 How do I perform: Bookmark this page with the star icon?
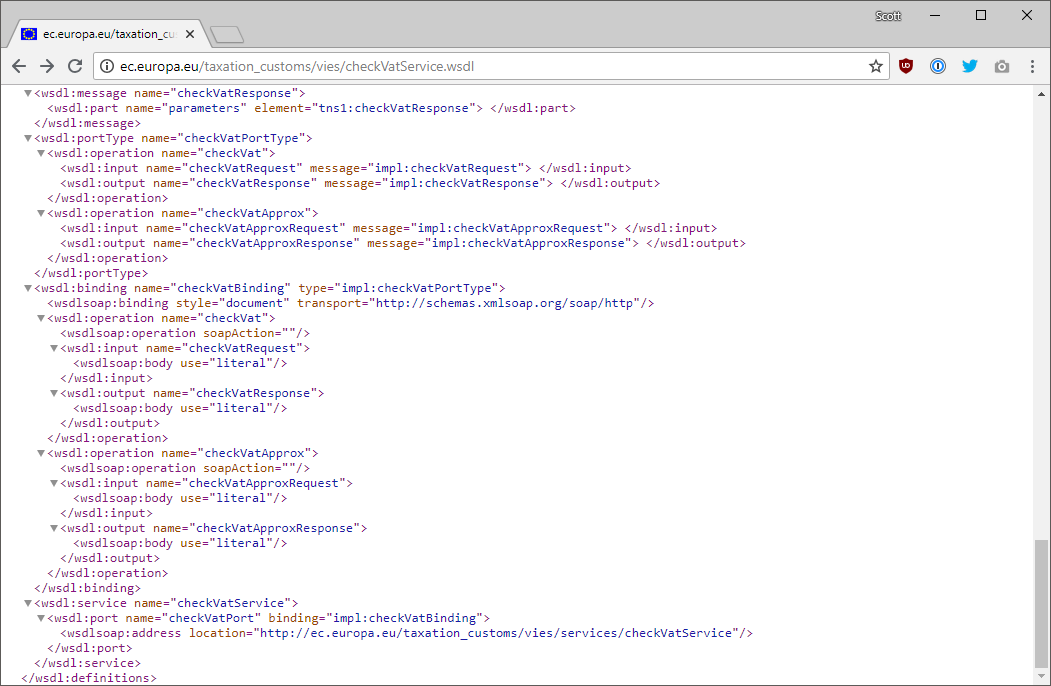(876, 66)
